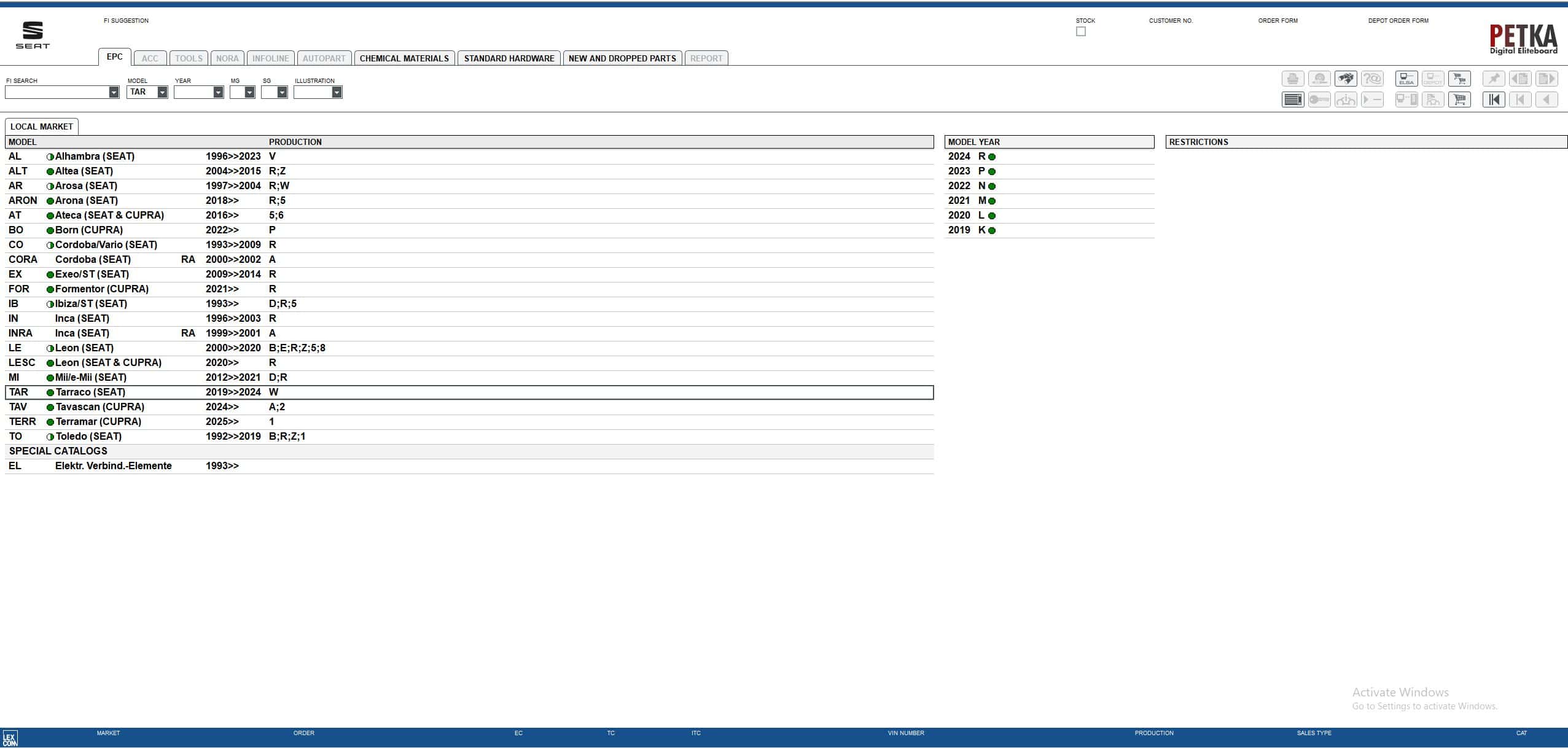Expand the YEAR dropdown
This screenshot has width=1568, height=748.
pyautogui.click(x=218, y=92)
